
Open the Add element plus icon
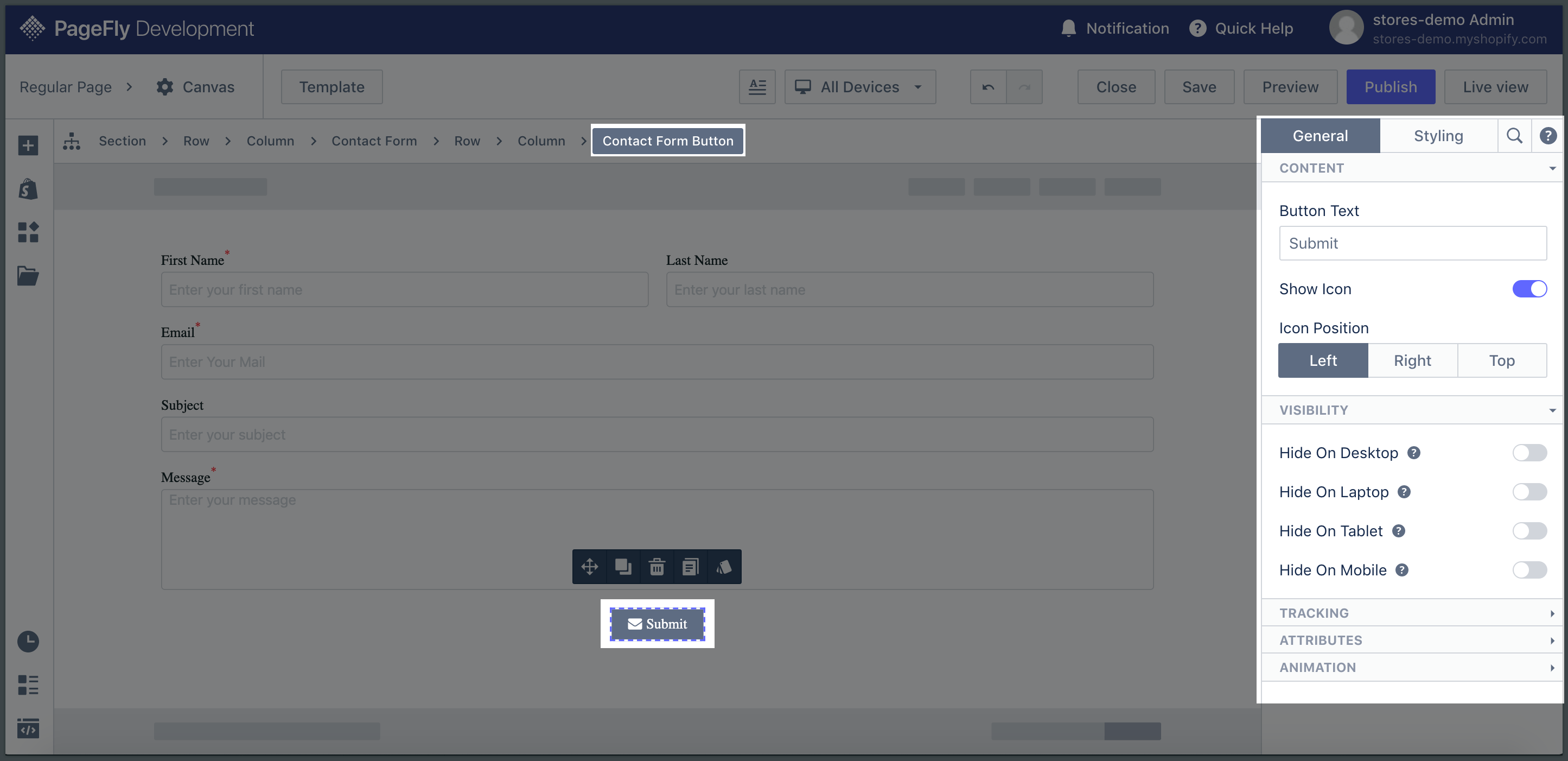pyautogui.click(x=28, y=145)
